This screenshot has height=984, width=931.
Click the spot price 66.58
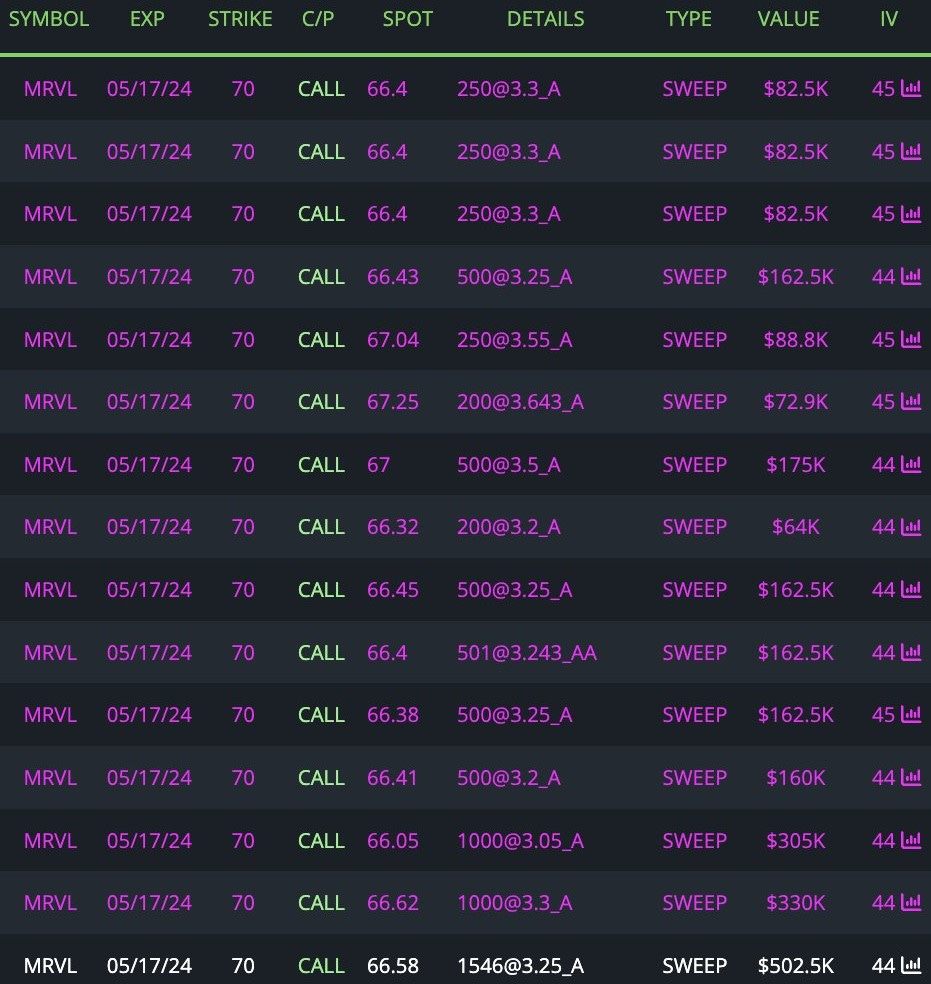tap(393, 965)
